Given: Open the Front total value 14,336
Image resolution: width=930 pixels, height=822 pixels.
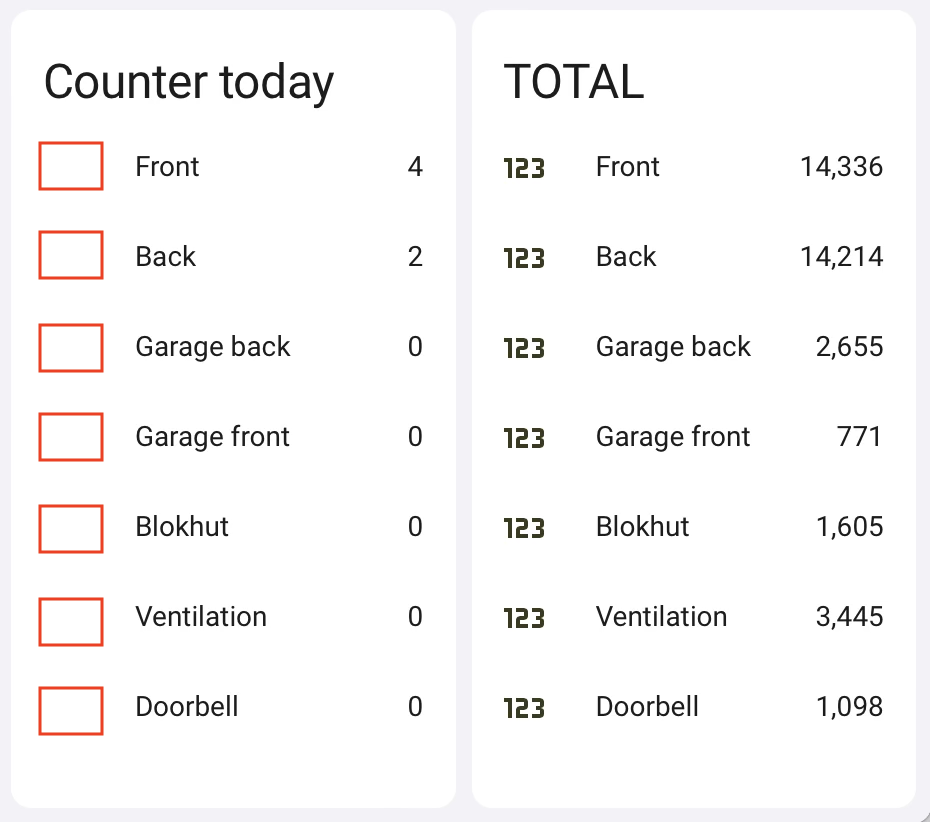Looking at the screenshot, I should tap(842, 167).
